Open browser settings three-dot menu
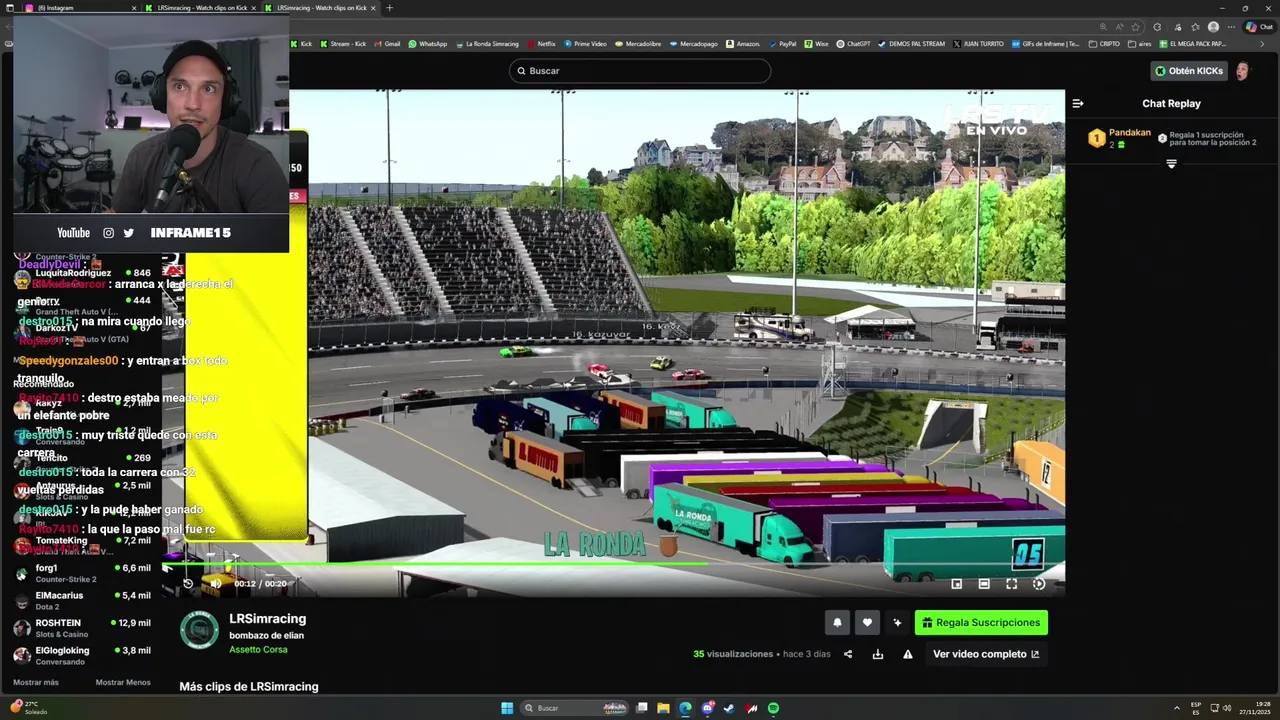The width and height of the screenshot is (1280, 720). (1231, 27)
